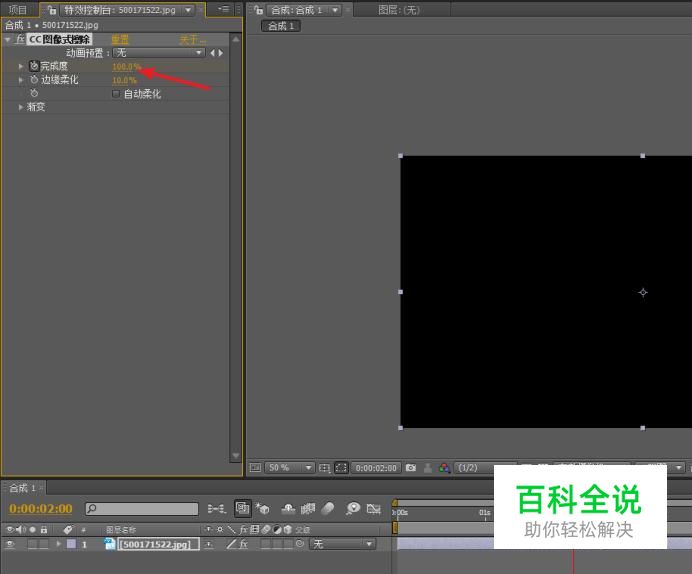Image resolution: width=692 pixels, height=574 pixels.
Task: Enable the 自动柔化 checkbox
Action: pyautogui.click(x=116, y=94)
